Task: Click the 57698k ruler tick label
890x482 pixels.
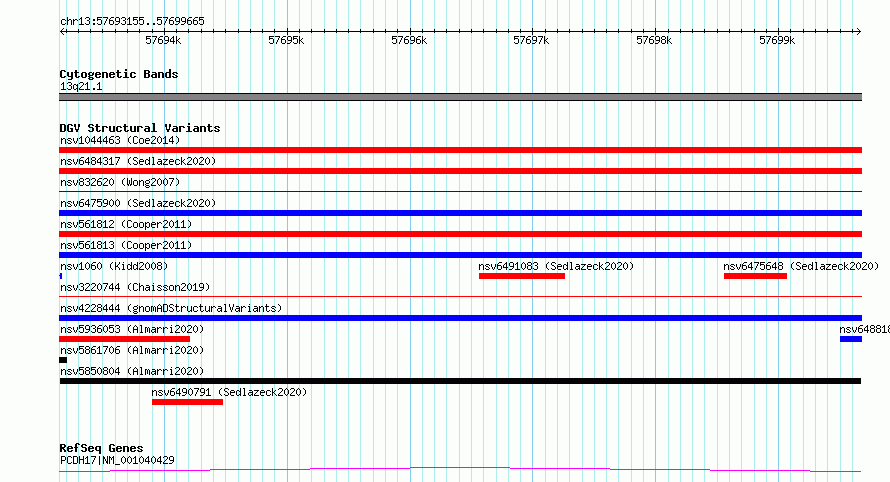Action: 654,40
